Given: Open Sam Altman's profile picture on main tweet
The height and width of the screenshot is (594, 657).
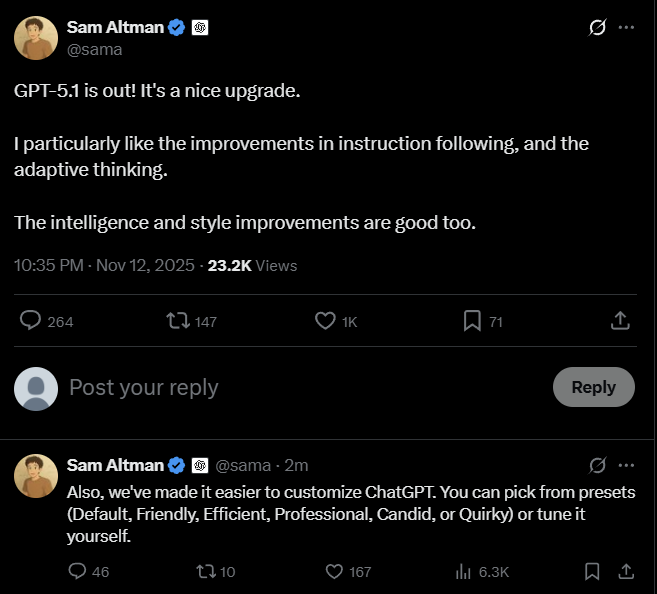Looking at the screenshot, I should (x=35, y=38).
